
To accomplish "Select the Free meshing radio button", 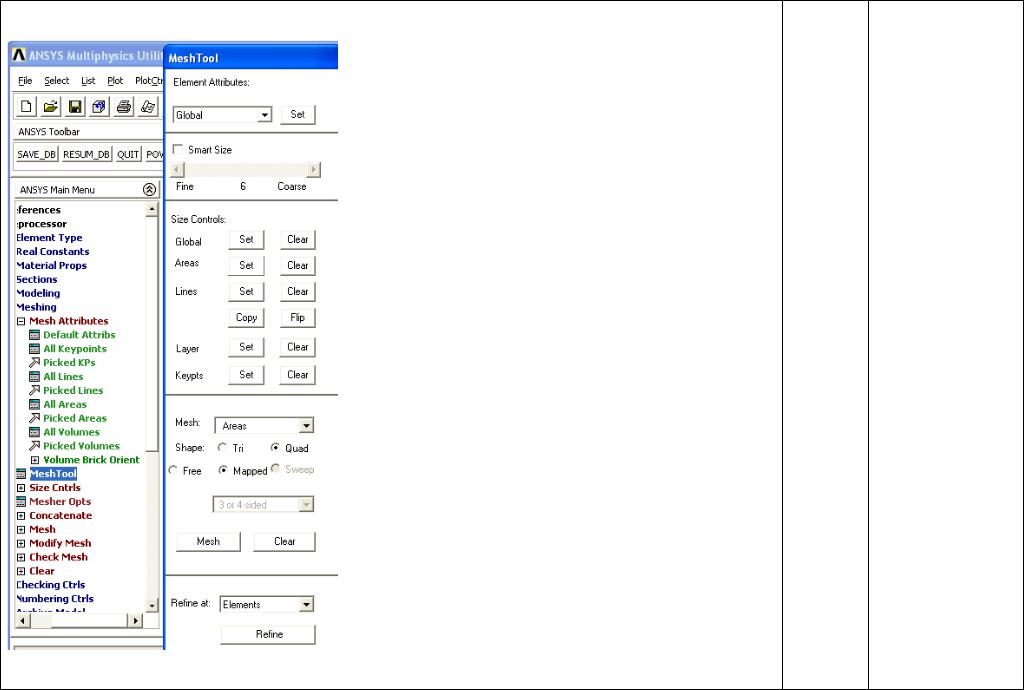I will [x=173, y=470].
